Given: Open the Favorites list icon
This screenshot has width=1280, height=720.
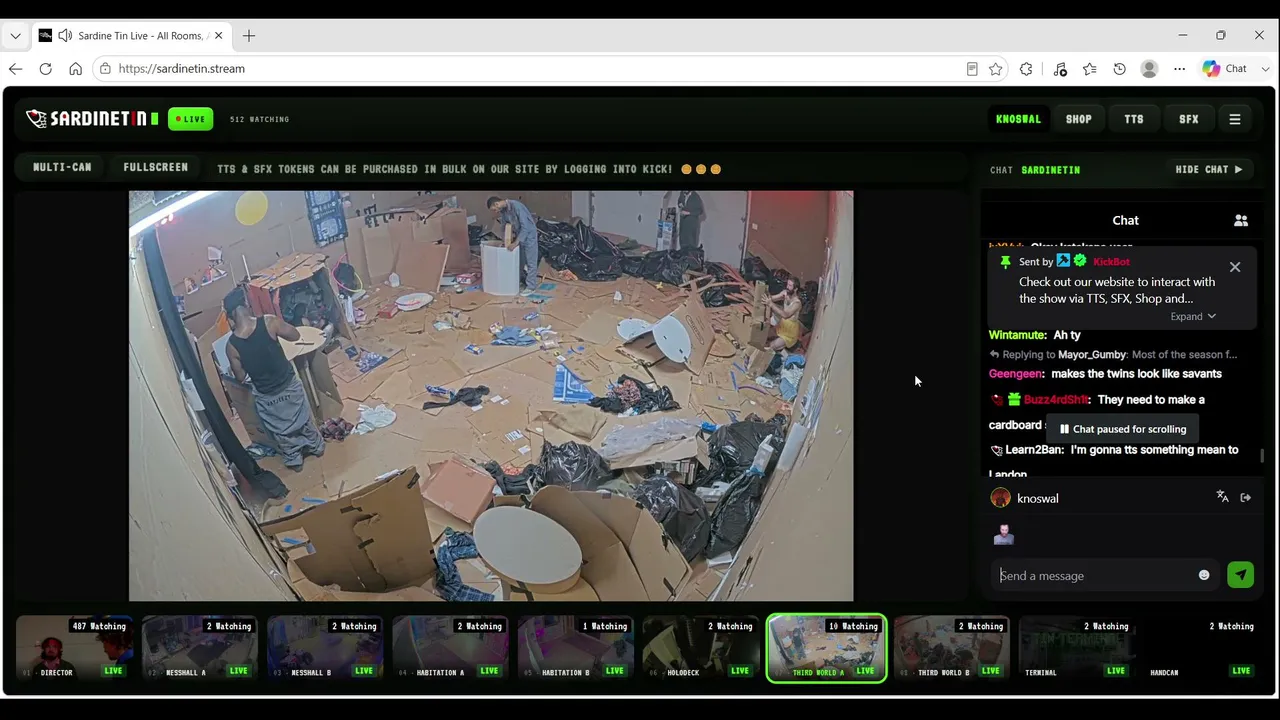Looking at the screenshot, I should (1090, 69).
